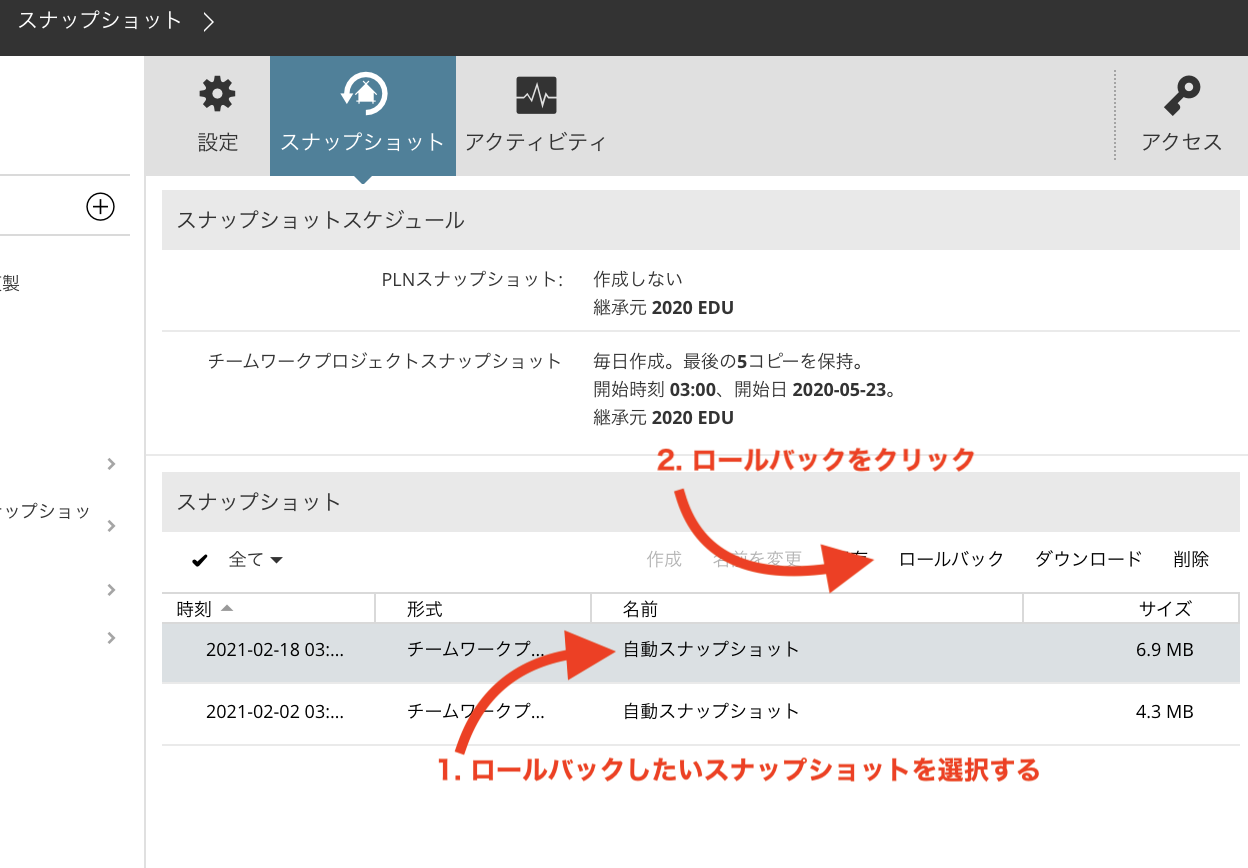Open the アクティビティ pulse monitor icon
Viewport: 1248px width, 868px height.
coord(536,96)
